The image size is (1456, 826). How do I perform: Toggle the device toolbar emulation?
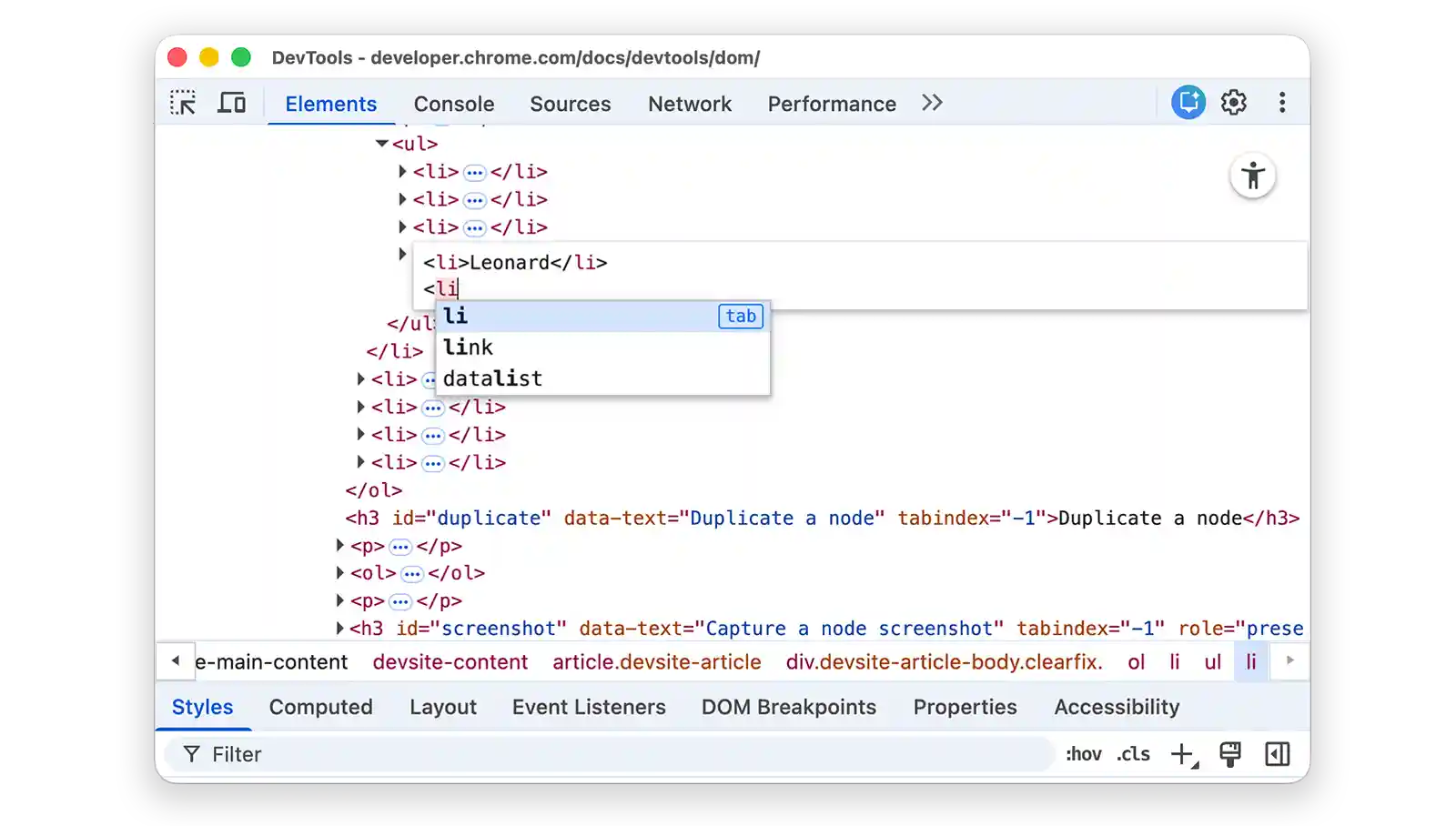pyautogui.click(x=232, y=102)
